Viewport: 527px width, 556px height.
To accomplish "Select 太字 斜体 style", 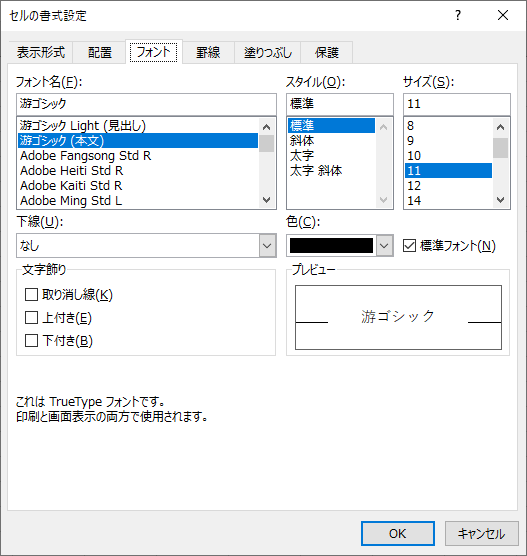I will click(331, 171).
